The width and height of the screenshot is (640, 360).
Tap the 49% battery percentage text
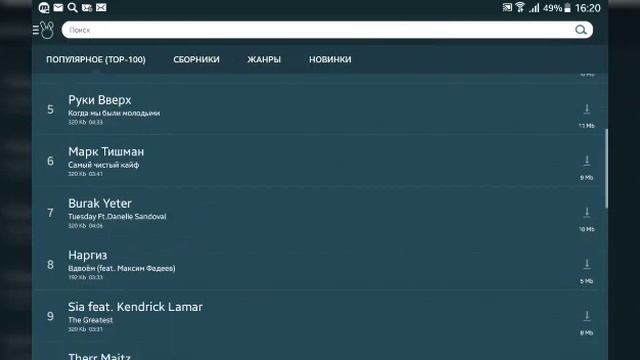coord(553,8)
